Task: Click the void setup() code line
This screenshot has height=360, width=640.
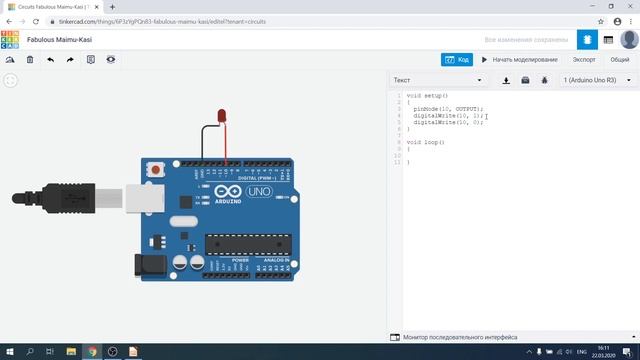Action: pyautogui.click(x=427, y=96)
